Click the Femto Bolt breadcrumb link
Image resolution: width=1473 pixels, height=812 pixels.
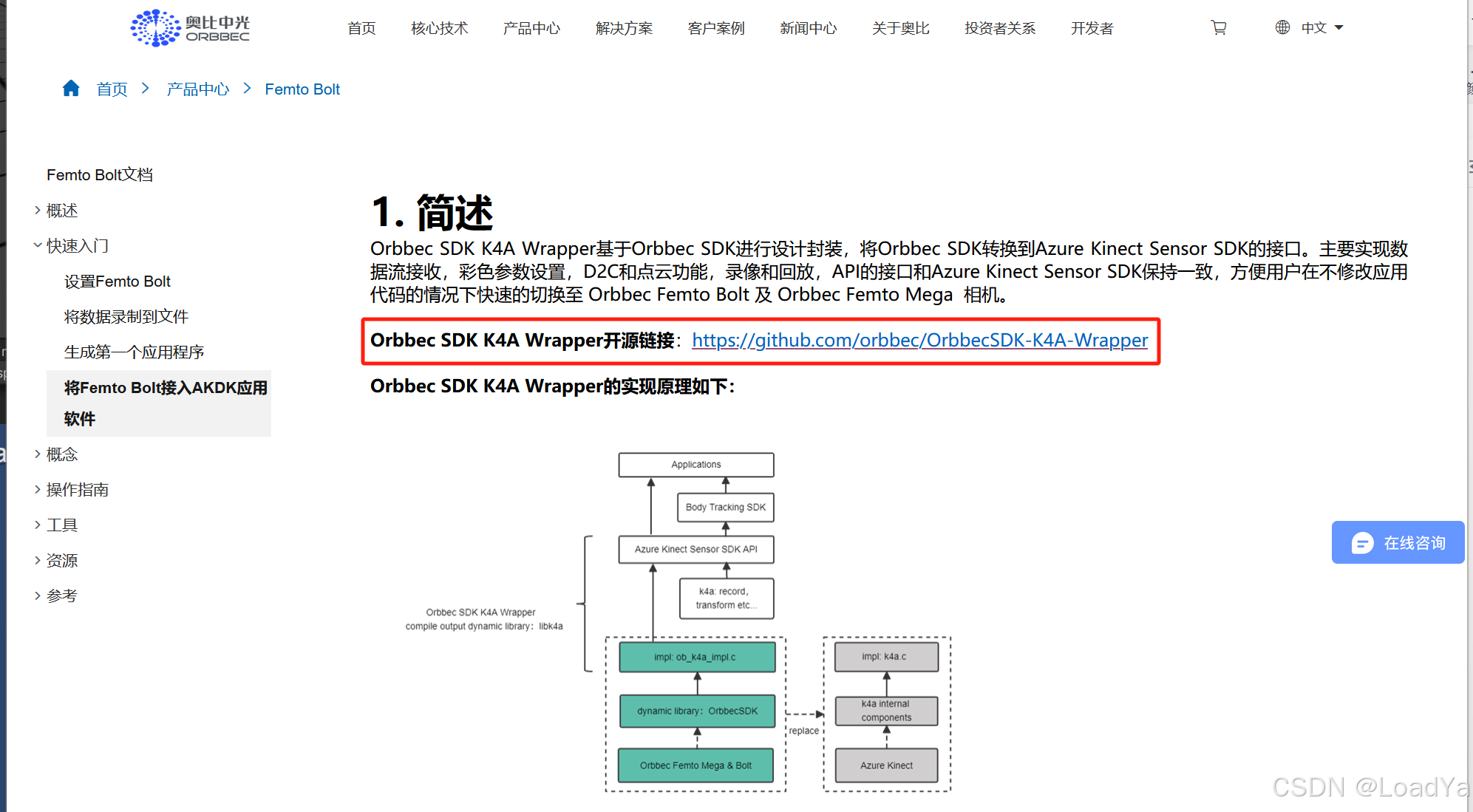(302, 89)
